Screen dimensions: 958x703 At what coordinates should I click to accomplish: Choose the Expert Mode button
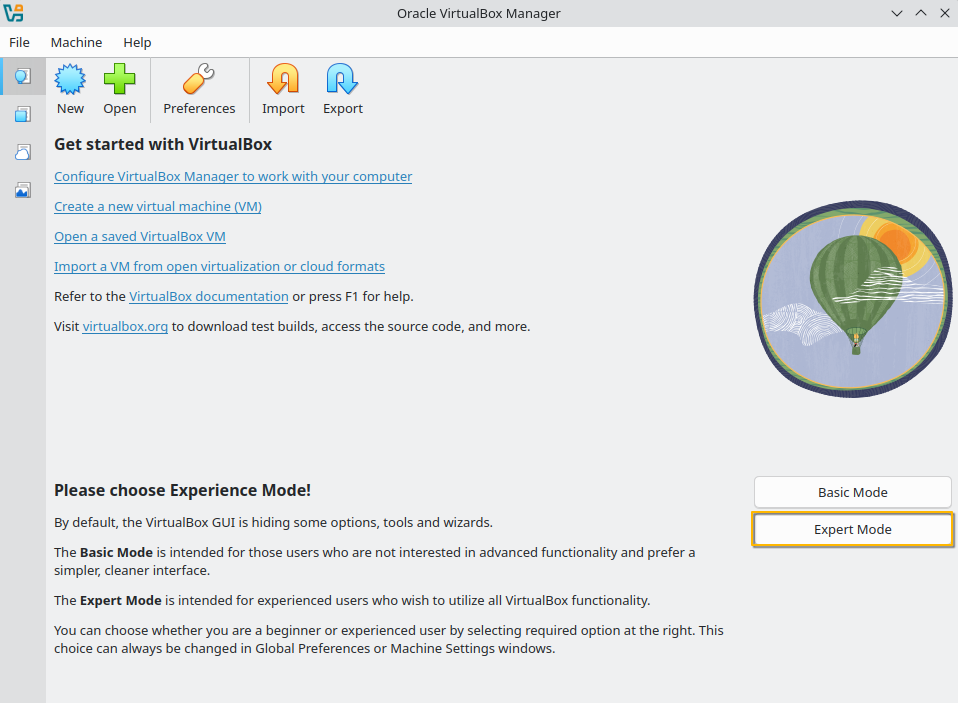tap(852, 529)
